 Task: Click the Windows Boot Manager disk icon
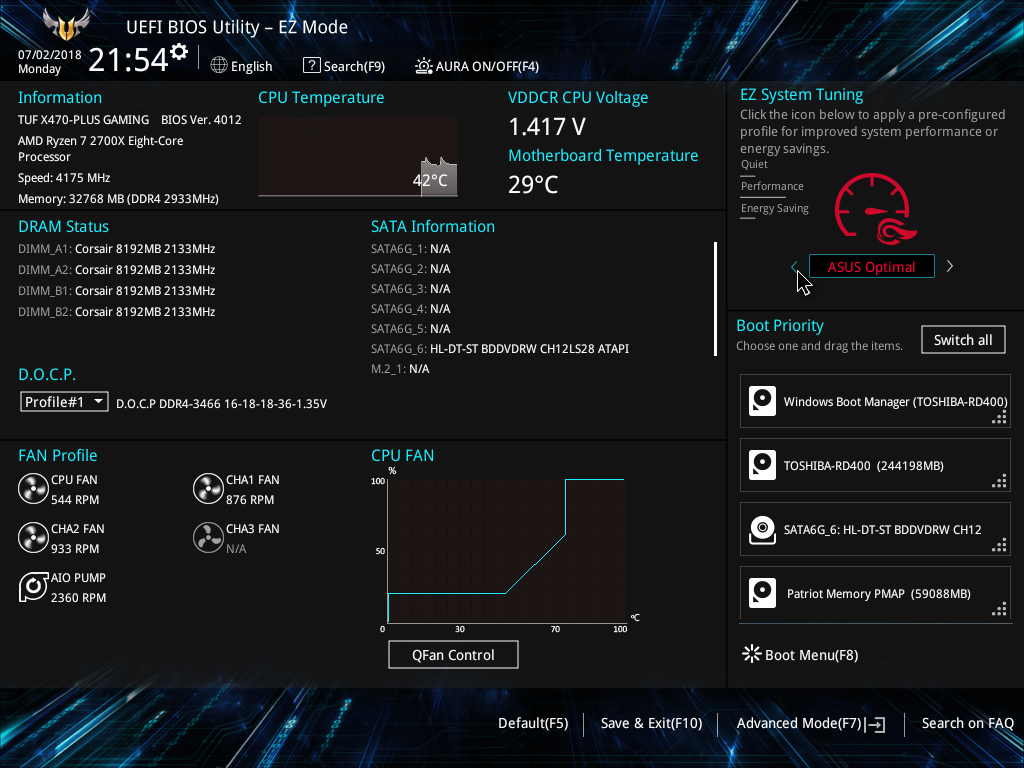coord(762,401)
